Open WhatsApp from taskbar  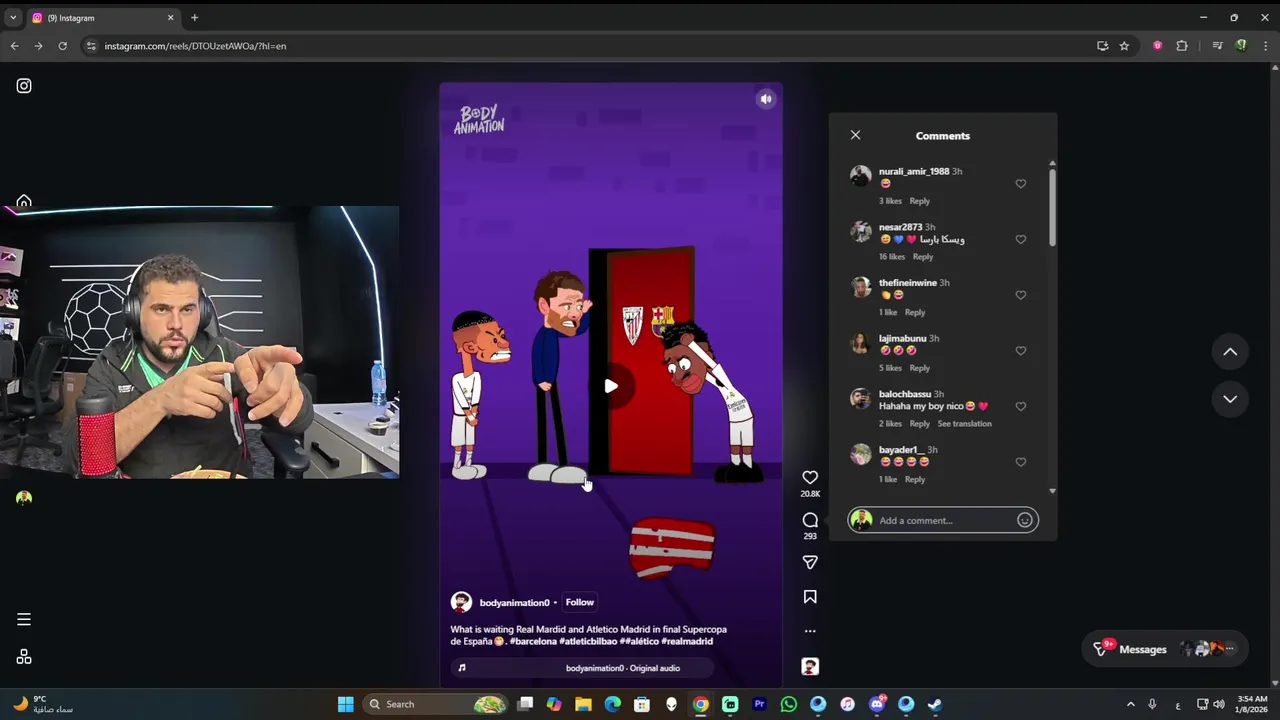click(789, 704)
